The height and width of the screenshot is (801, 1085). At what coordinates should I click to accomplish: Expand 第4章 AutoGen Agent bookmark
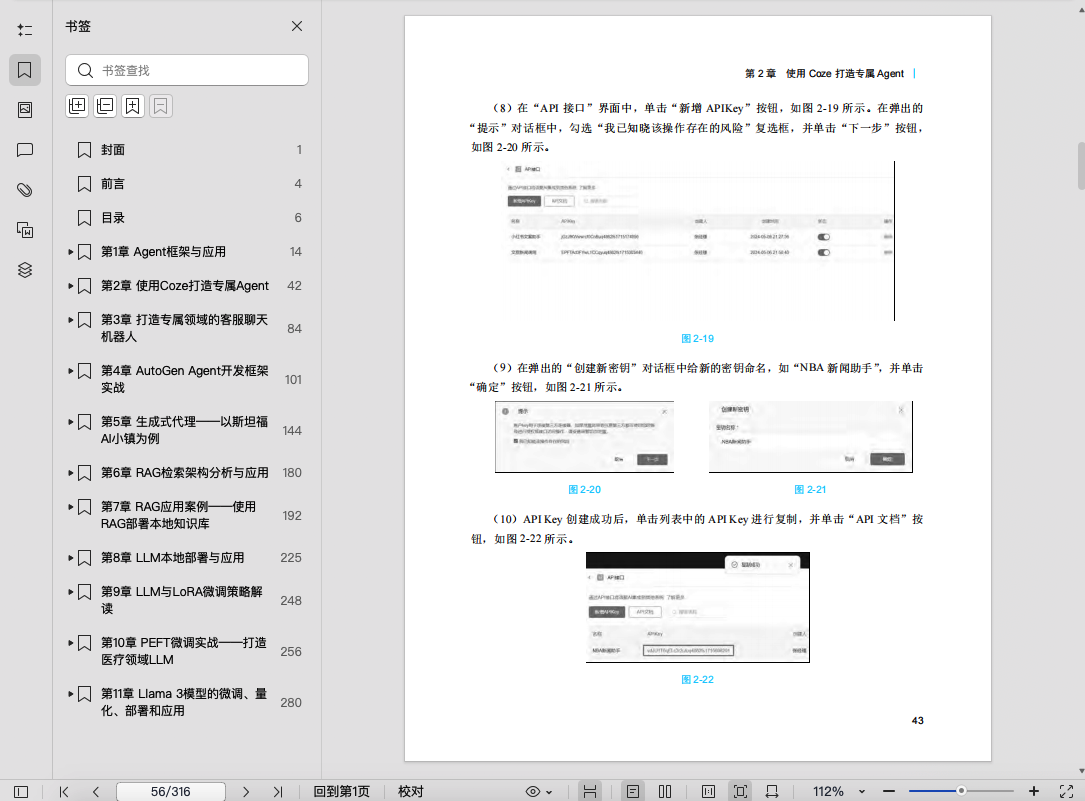point(71,371)
